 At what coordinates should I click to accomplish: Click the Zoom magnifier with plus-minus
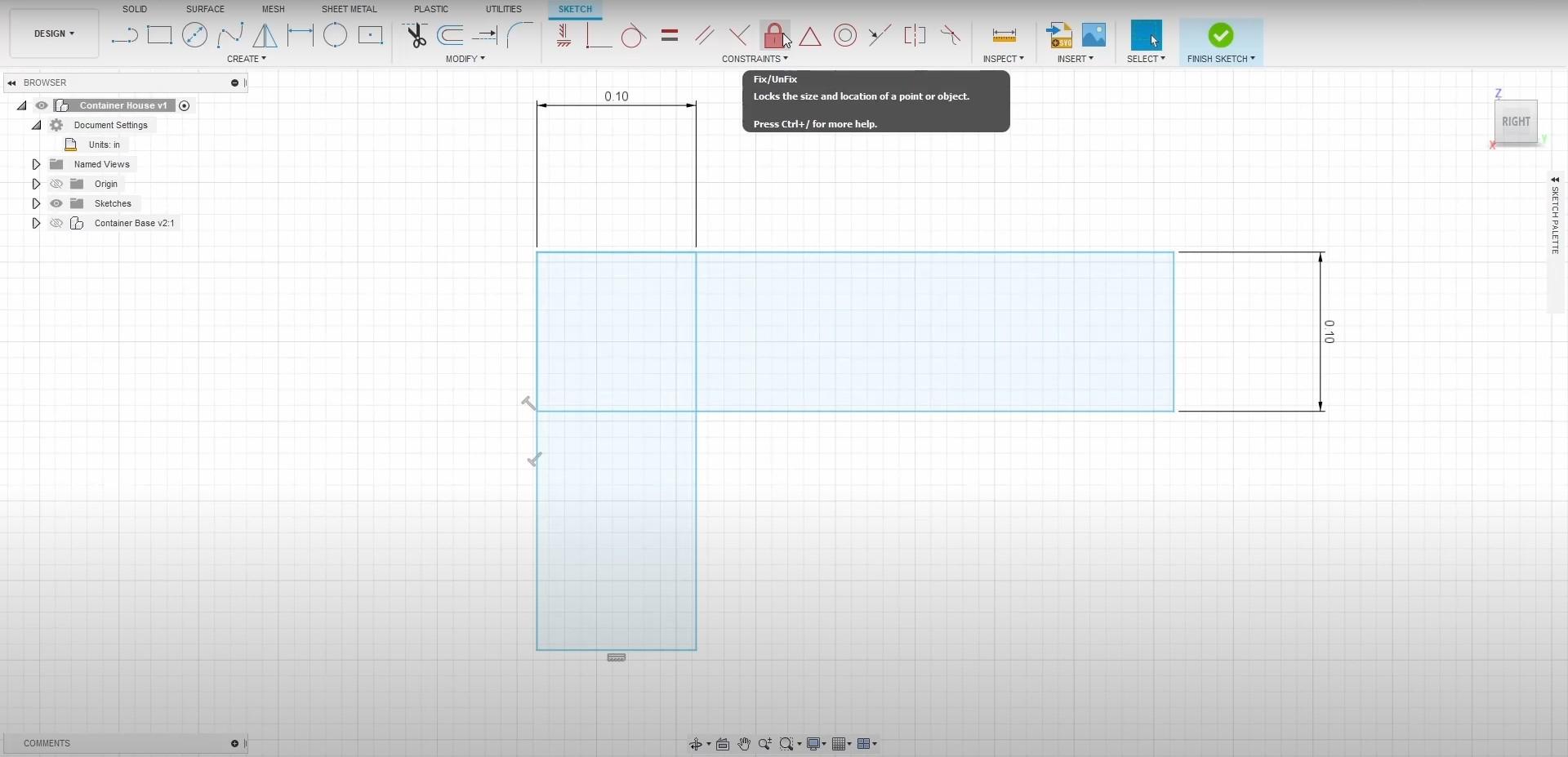pos(764,744)
